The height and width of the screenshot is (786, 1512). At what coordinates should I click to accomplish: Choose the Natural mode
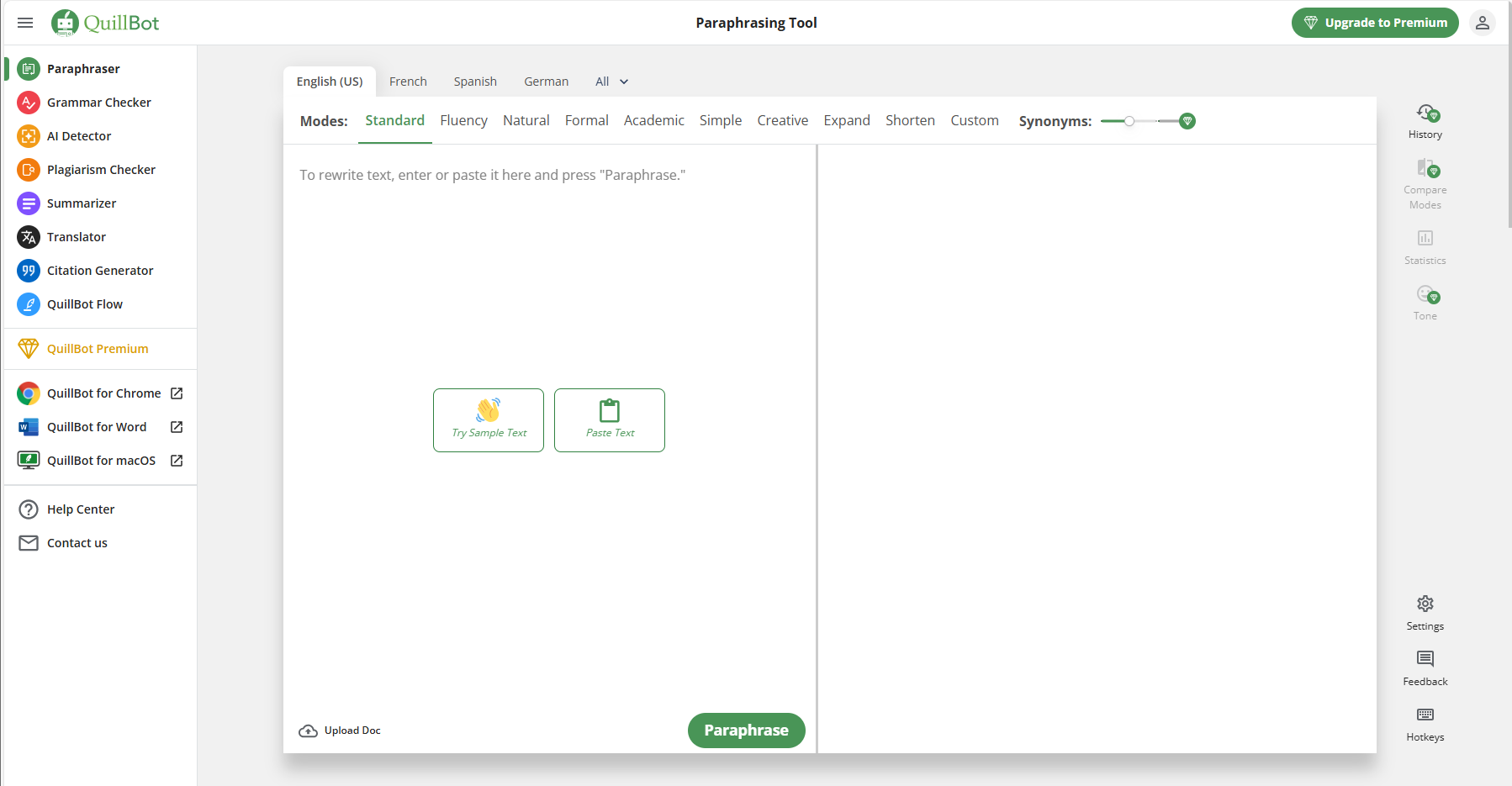[526, 120]
